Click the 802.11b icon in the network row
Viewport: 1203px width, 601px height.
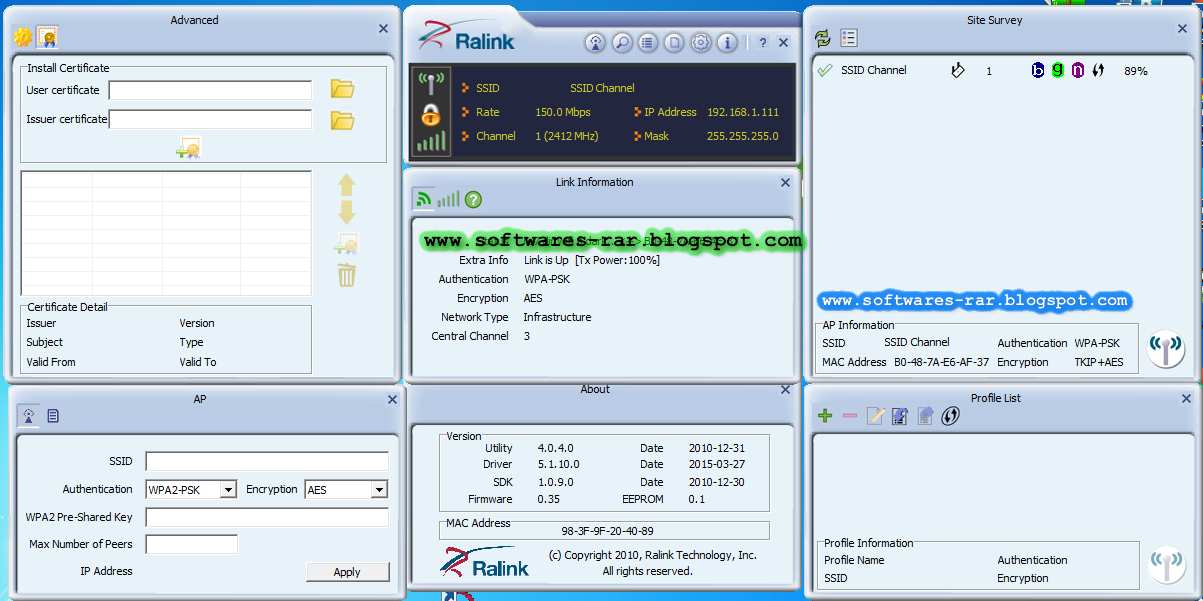point(1038,70)
